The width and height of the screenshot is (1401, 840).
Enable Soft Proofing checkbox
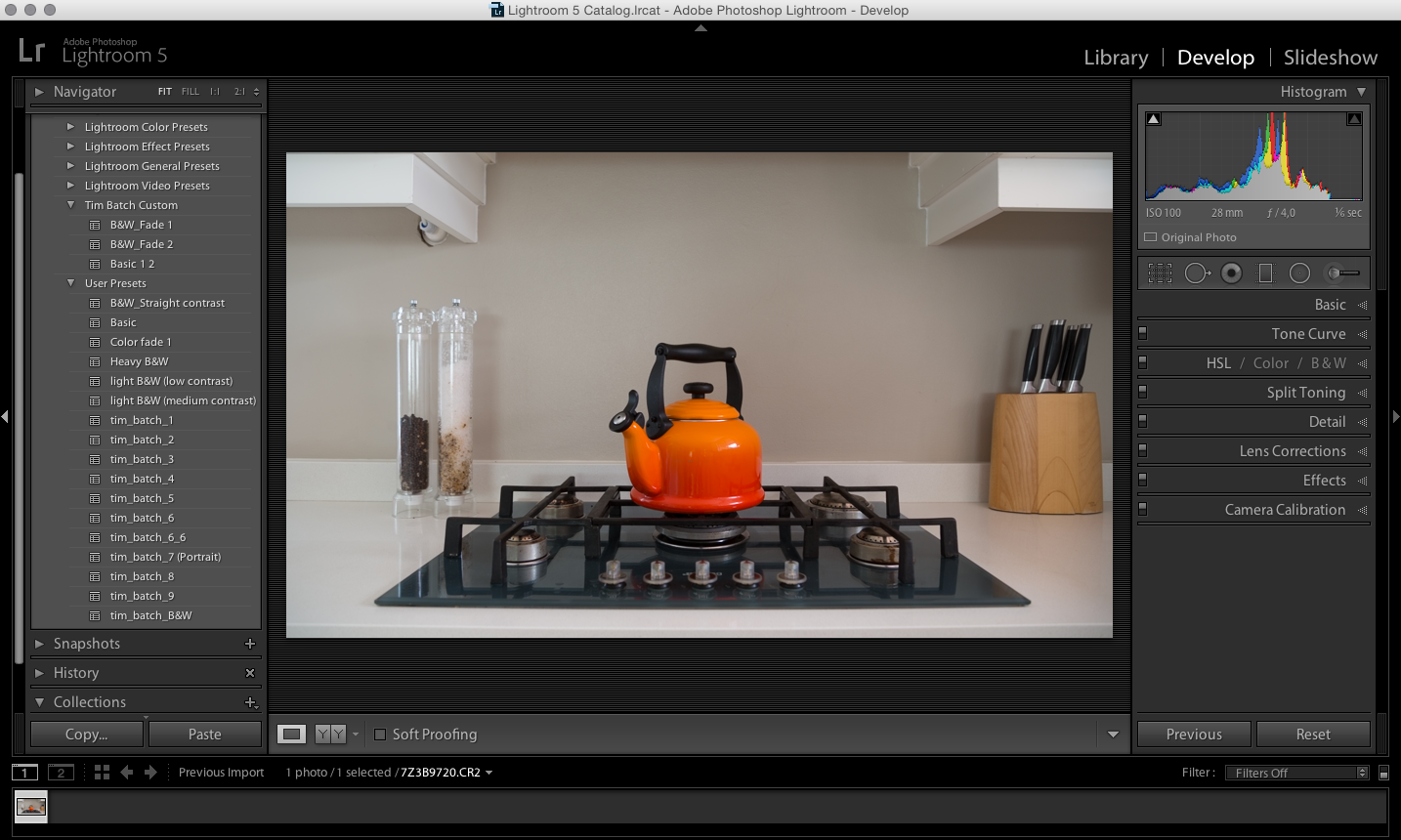(x=380, y=735)
